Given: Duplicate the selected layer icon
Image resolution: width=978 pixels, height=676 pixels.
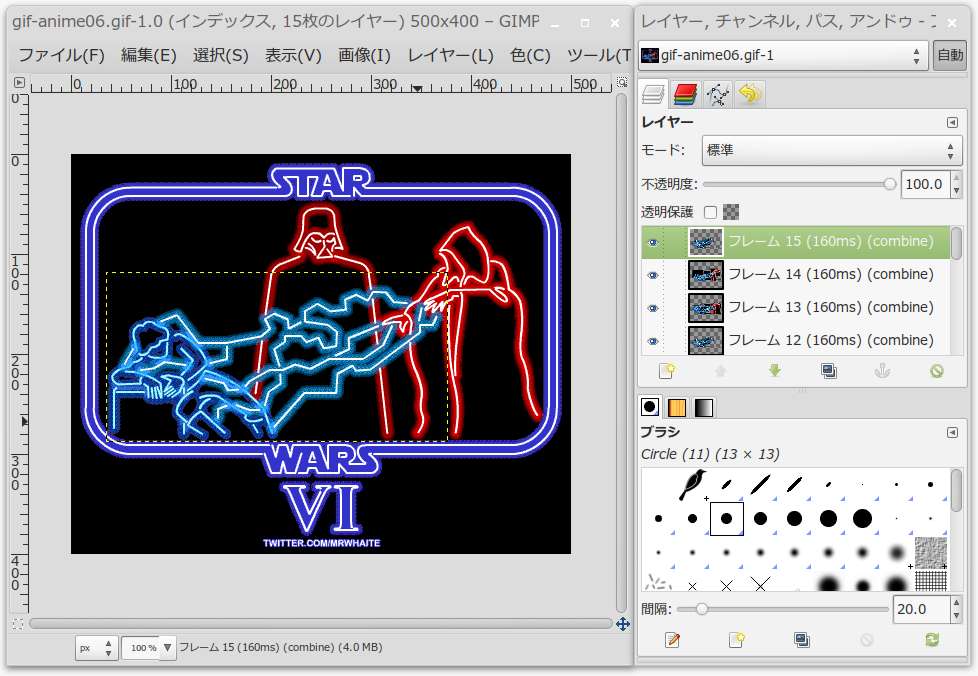Looking at the screenshot, I should (829, 372).
